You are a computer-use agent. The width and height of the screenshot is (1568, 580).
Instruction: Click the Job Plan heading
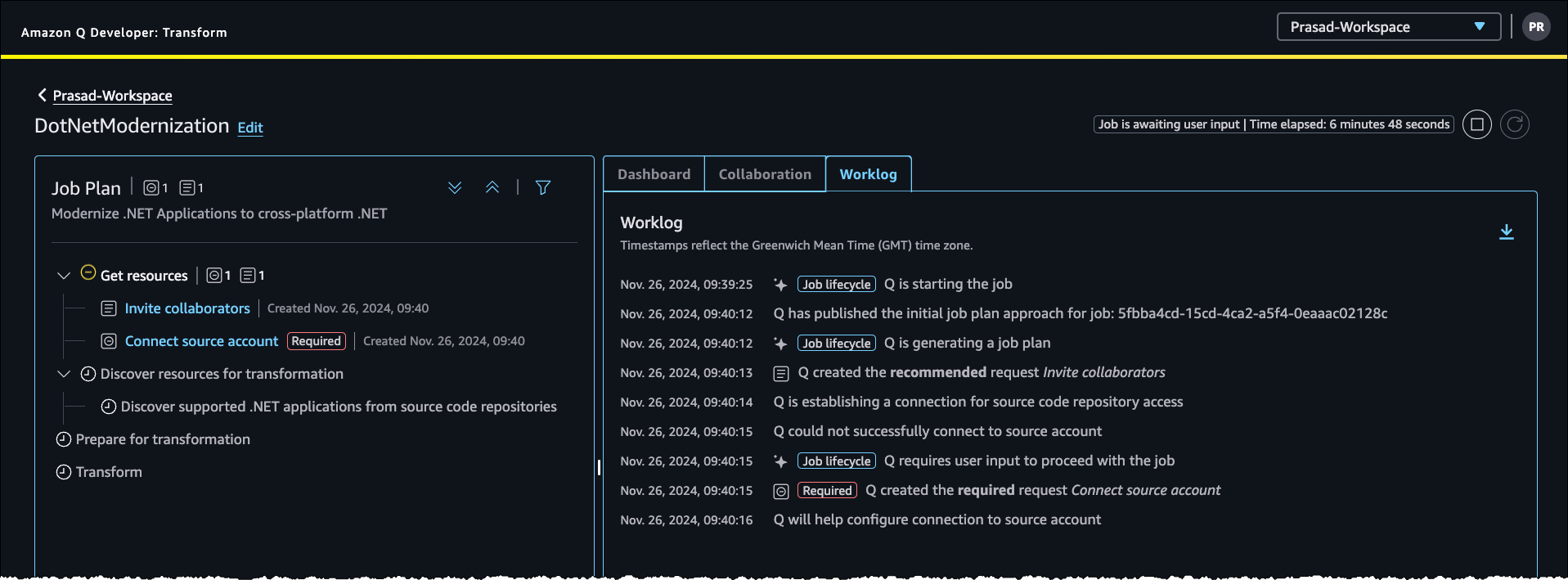point(86,188)
